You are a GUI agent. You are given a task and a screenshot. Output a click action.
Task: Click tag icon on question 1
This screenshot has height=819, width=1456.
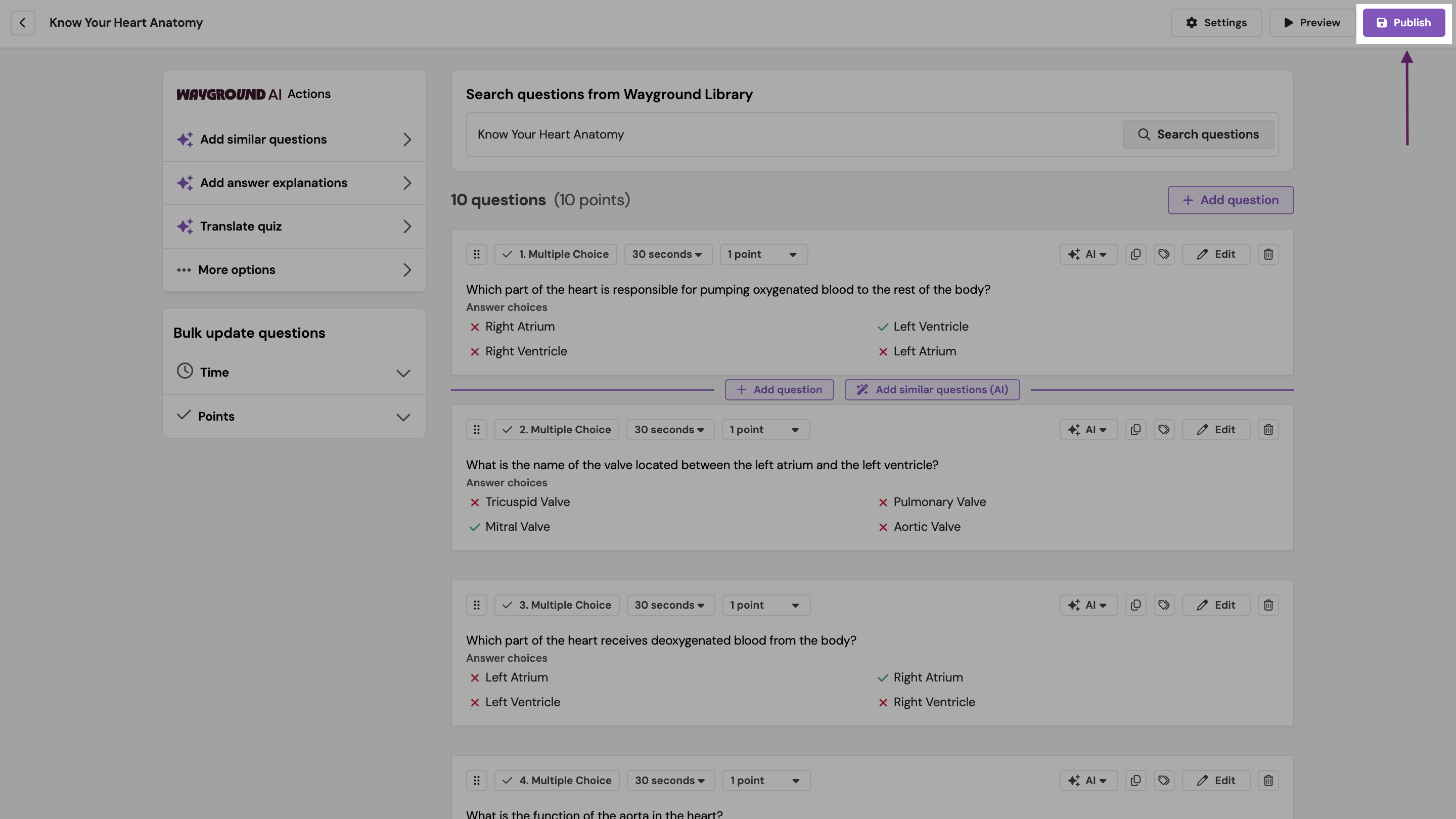(1164, 254)
